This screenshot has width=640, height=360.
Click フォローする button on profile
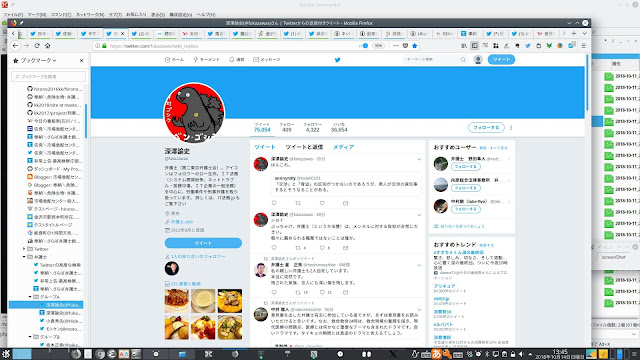[486, 128]
